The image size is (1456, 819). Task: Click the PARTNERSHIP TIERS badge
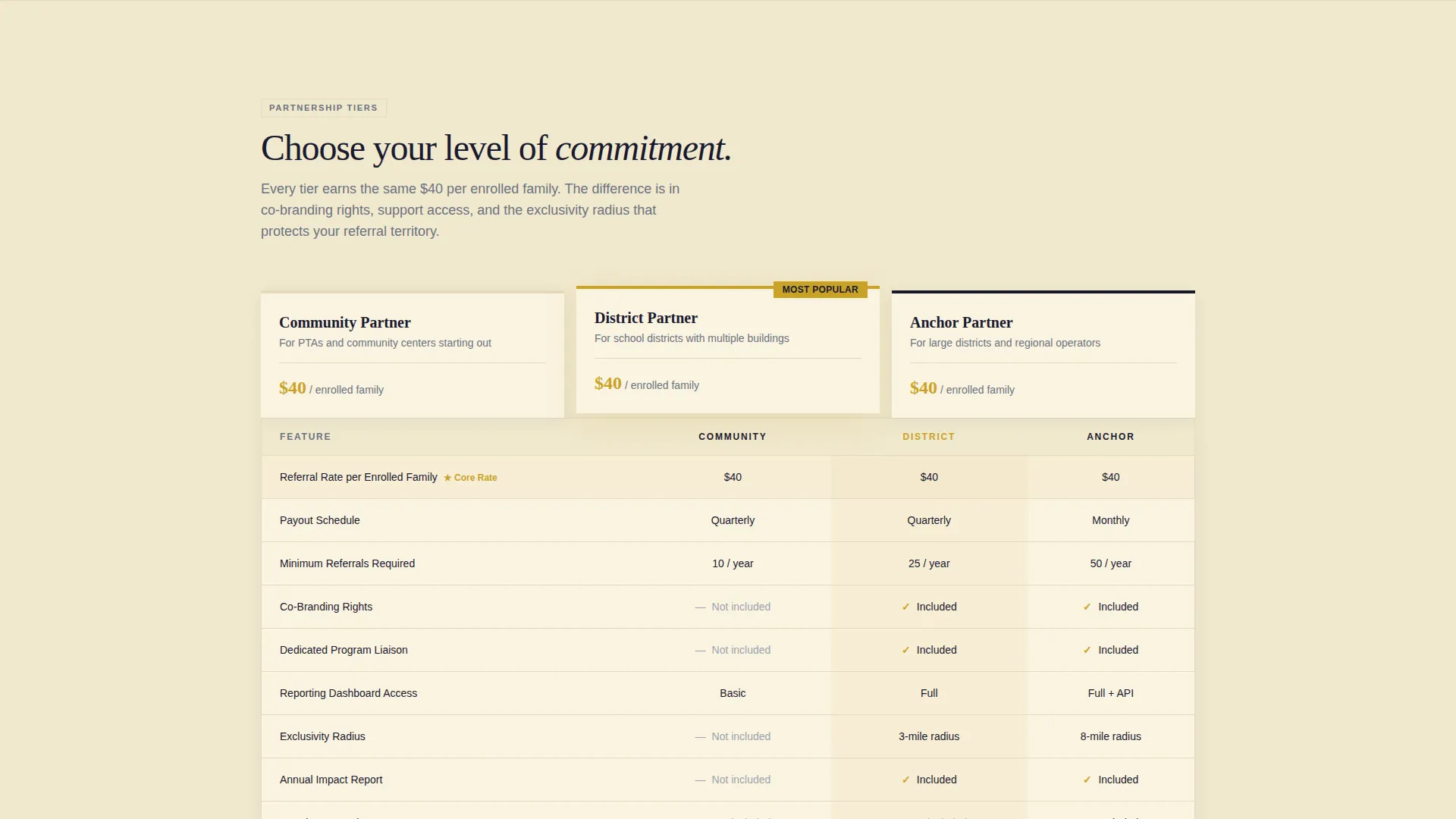tap(324, 108)
